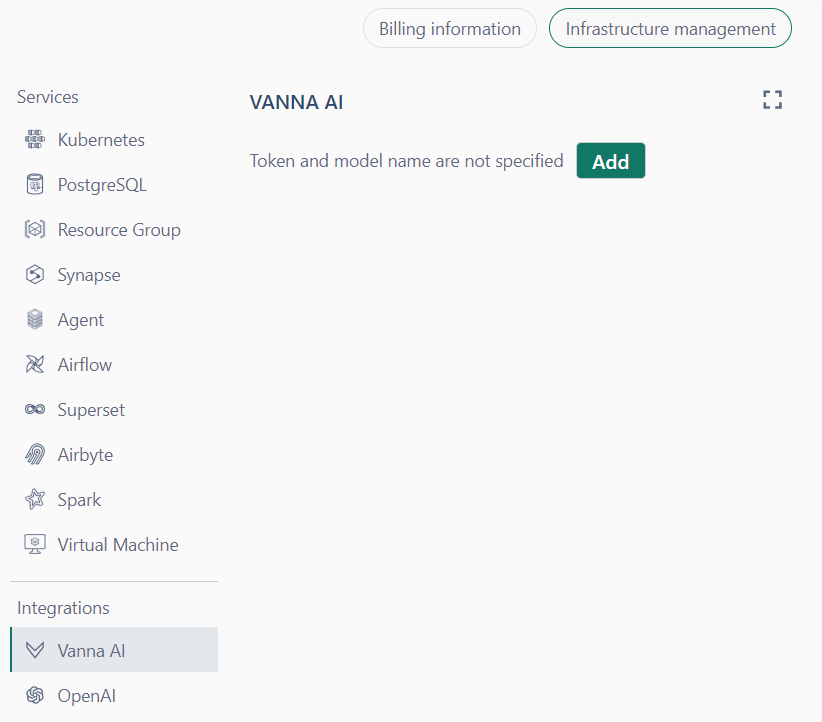
Task: Open the Billing information tab
Action: point(450,28)
